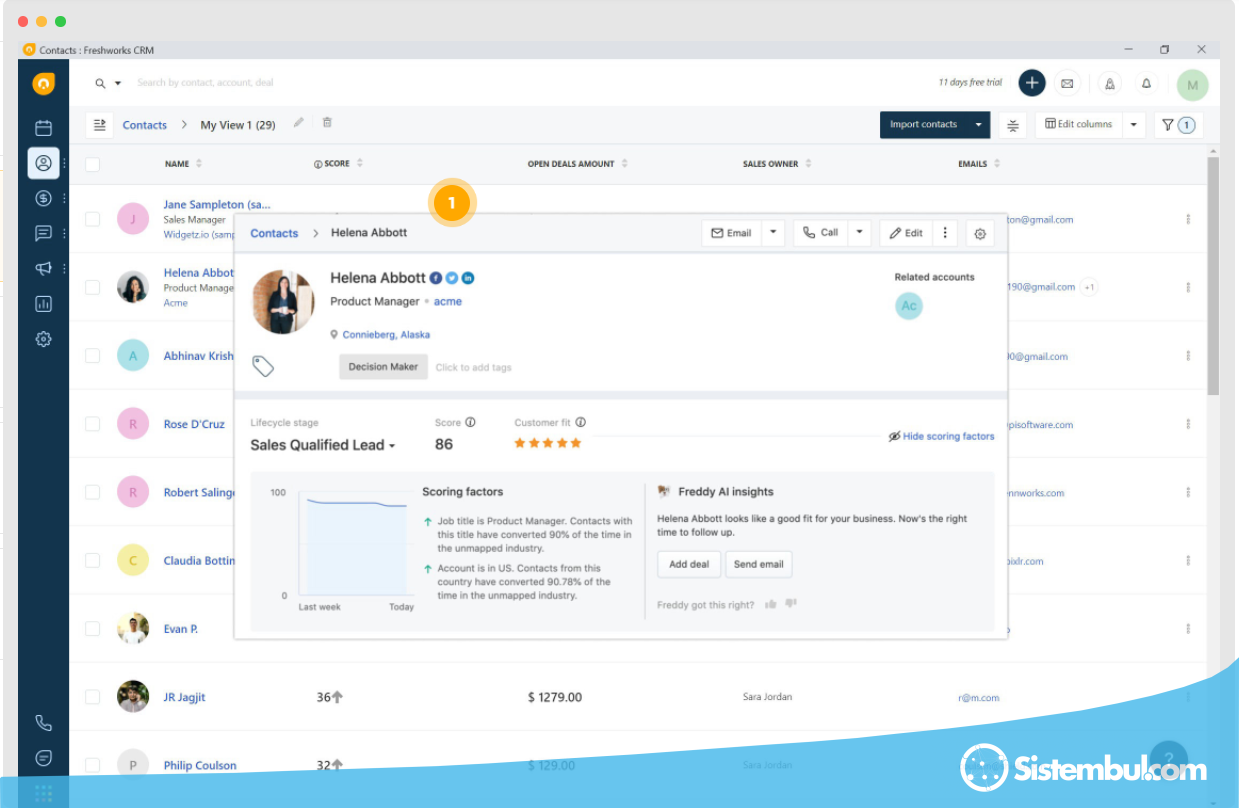Expand the Import contacts dropdown arrow
This screenshot has width=1239, height=808.
(x=978, y=125)
